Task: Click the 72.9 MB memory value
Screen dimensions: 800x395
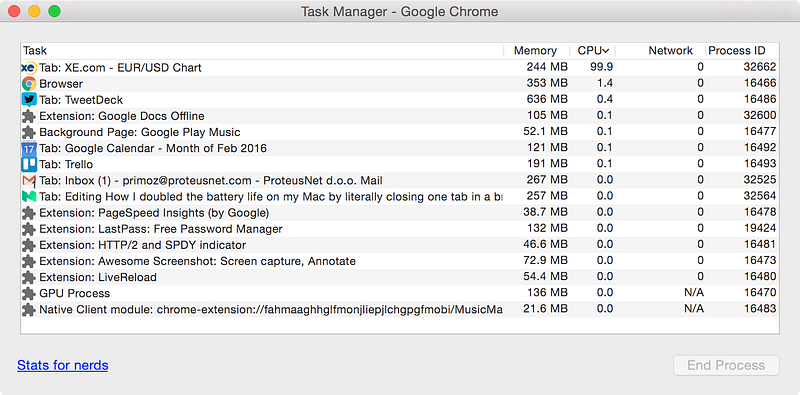Action: [545, 261]
